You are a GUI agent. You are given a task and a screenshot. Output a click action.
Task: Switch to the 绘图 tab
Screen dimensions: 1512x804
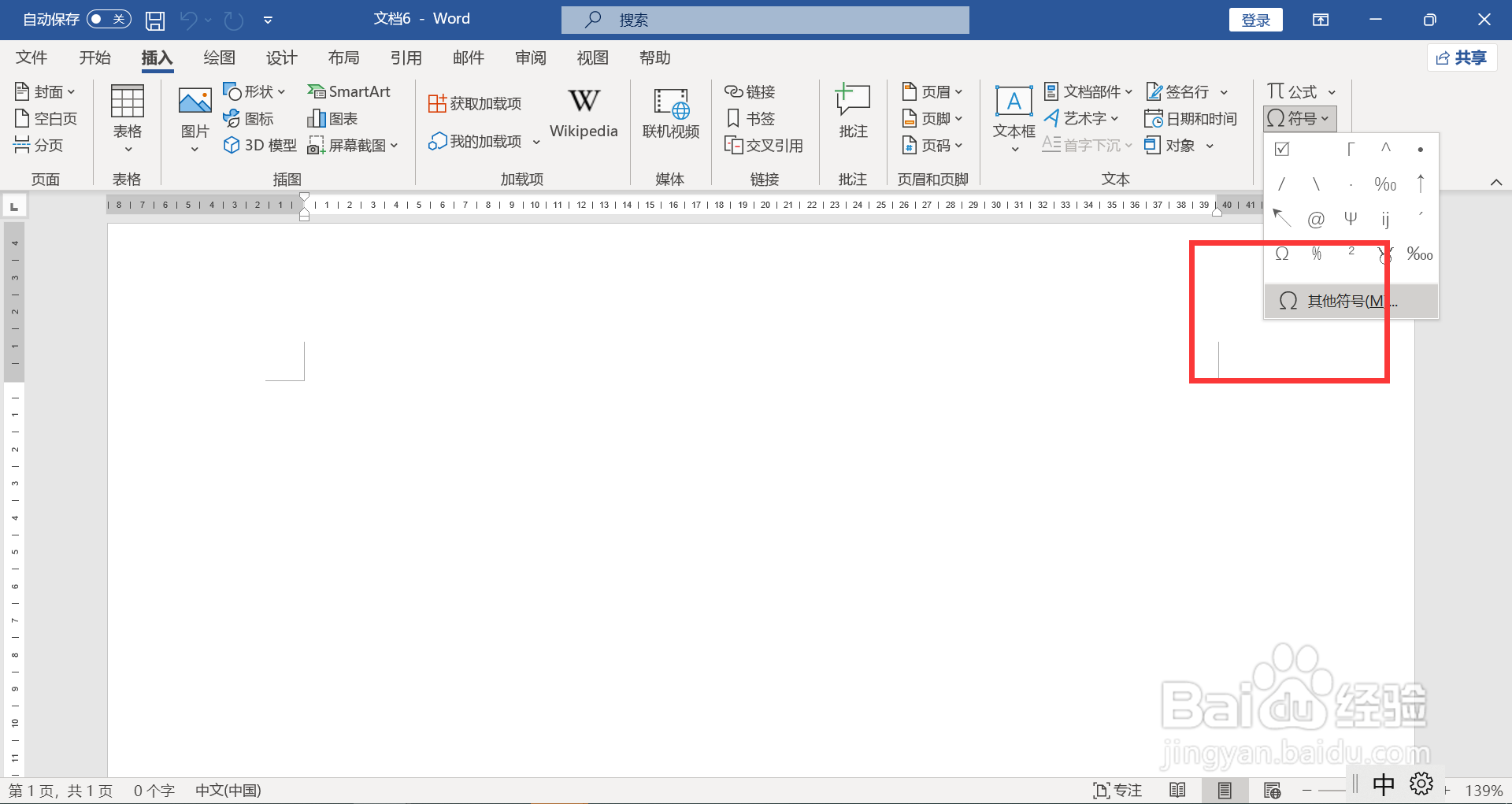point(219,57)
